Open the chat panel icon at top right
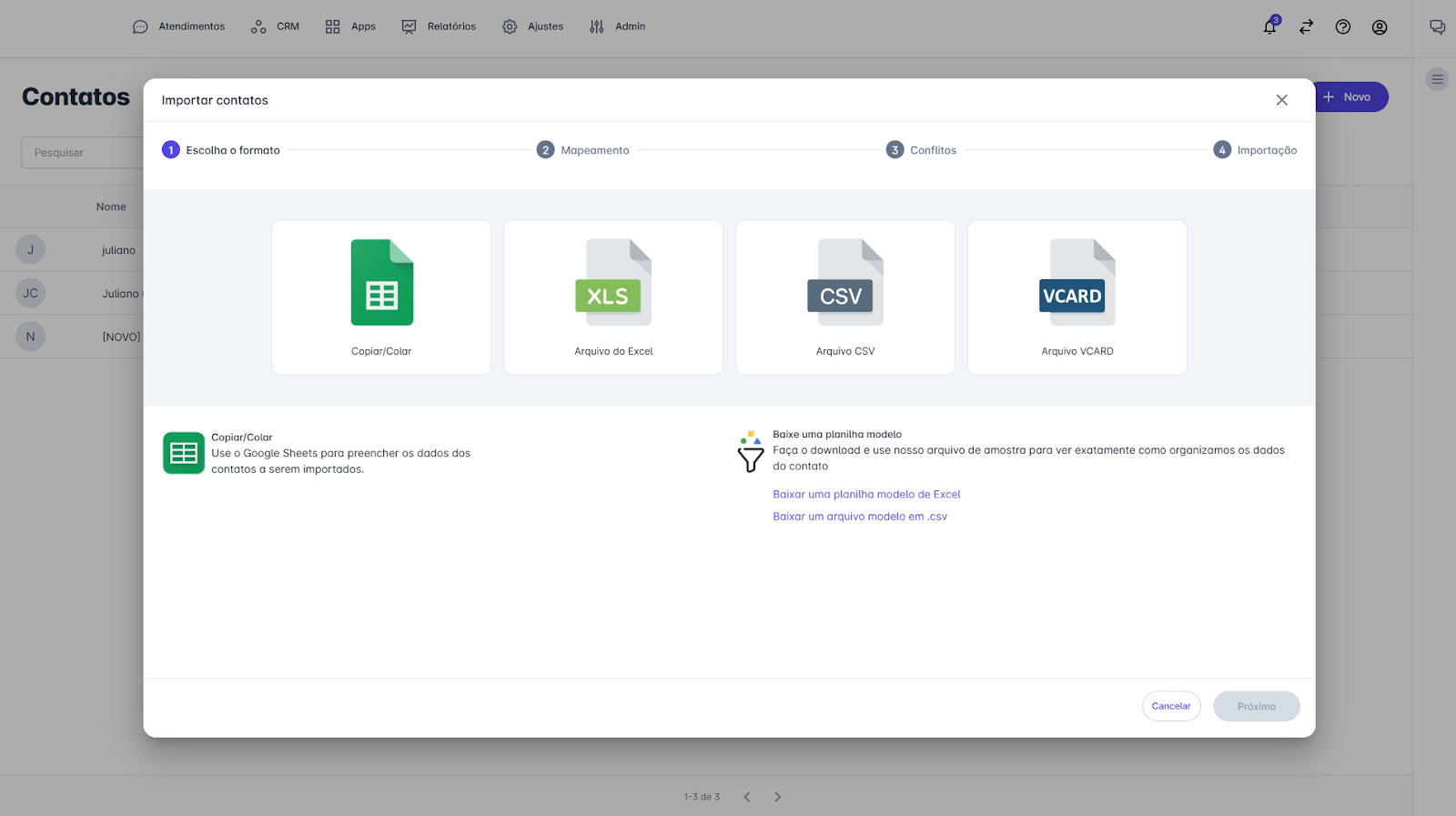The width and height of the screenshot is (1456, 816). [1437, 27]
